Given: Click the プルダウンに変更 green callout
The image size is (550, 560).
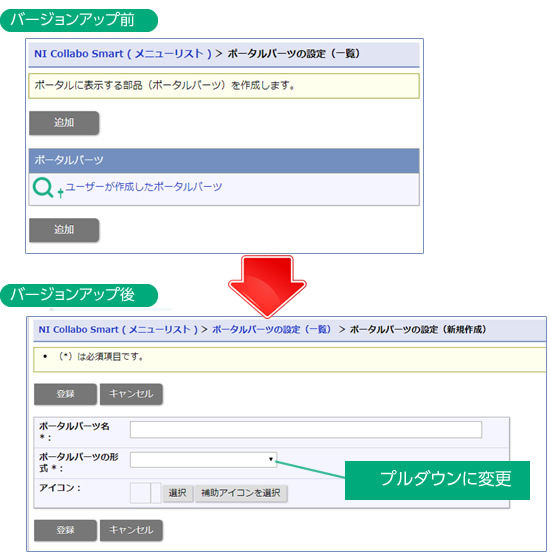Looking at the screenshot, I should [x=437, y=480].
